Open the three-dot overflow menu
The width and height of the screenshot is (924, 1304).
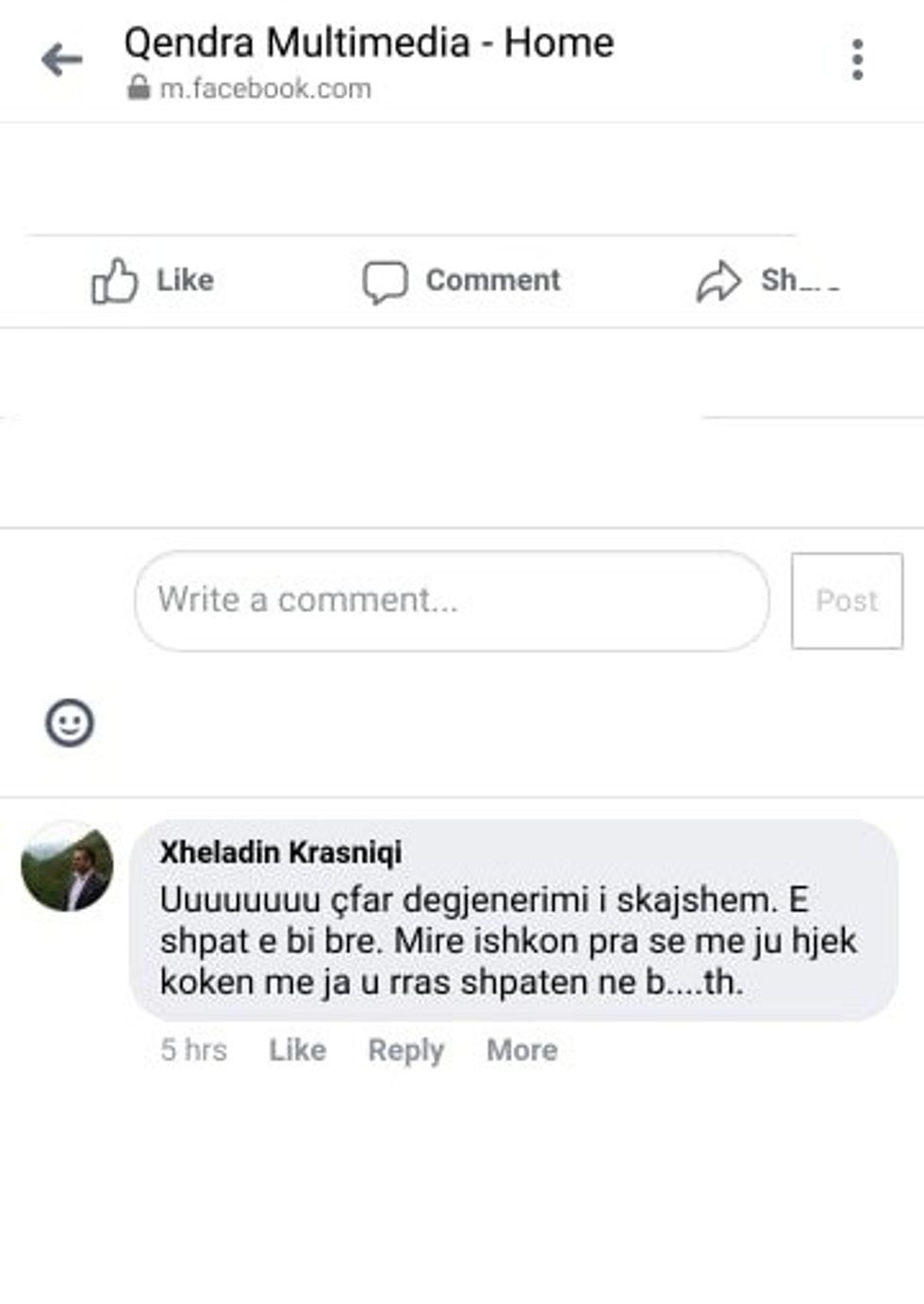pyautogui.click(x=856, y=60)
